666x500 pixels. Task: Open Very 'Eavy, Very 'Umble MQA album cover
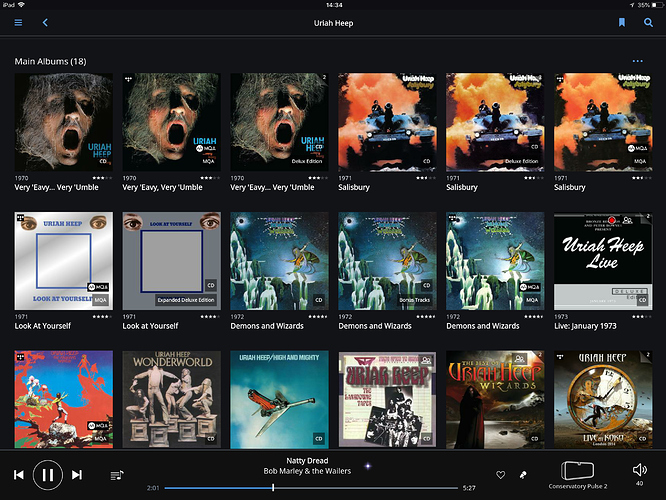click(x=172, y=122)
